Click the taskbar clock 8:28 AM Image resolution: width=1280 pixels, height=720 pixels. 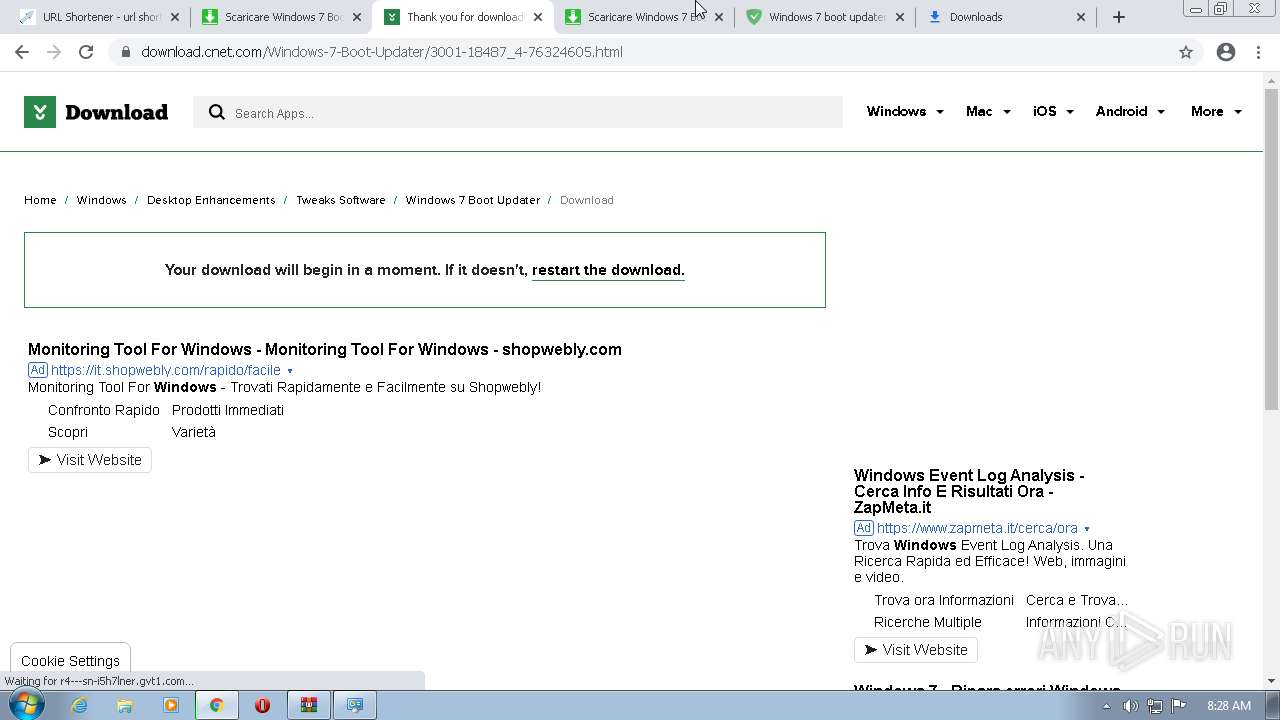click(1229, 706)
